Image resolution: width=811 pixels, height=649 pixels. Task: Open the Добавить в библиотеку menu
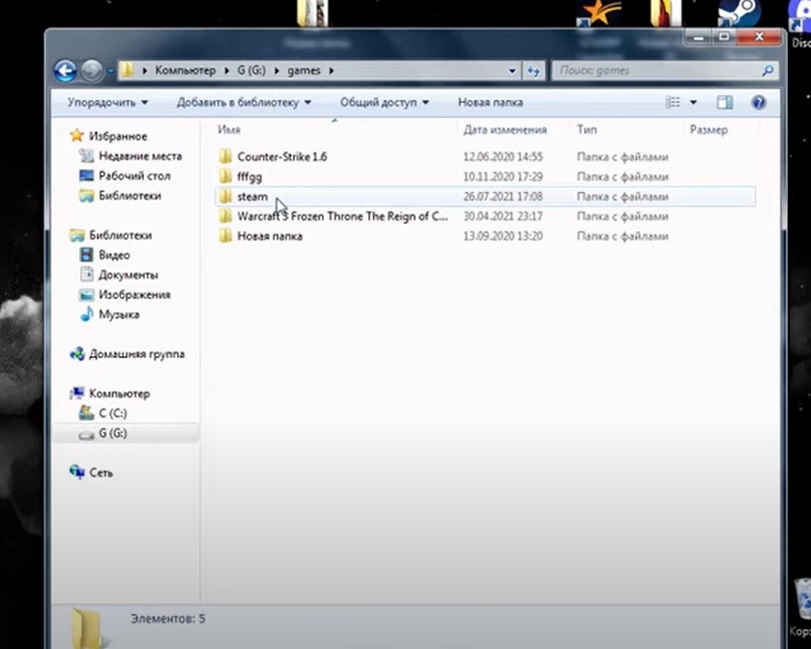click(243, 102)
